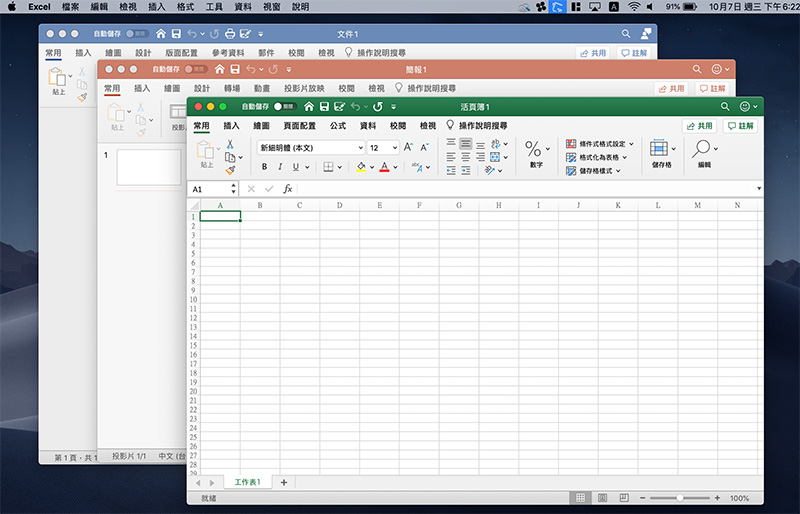Click the red font color A swatch
The width and height of the screenshot is (800, 514).
click(384, 167)
